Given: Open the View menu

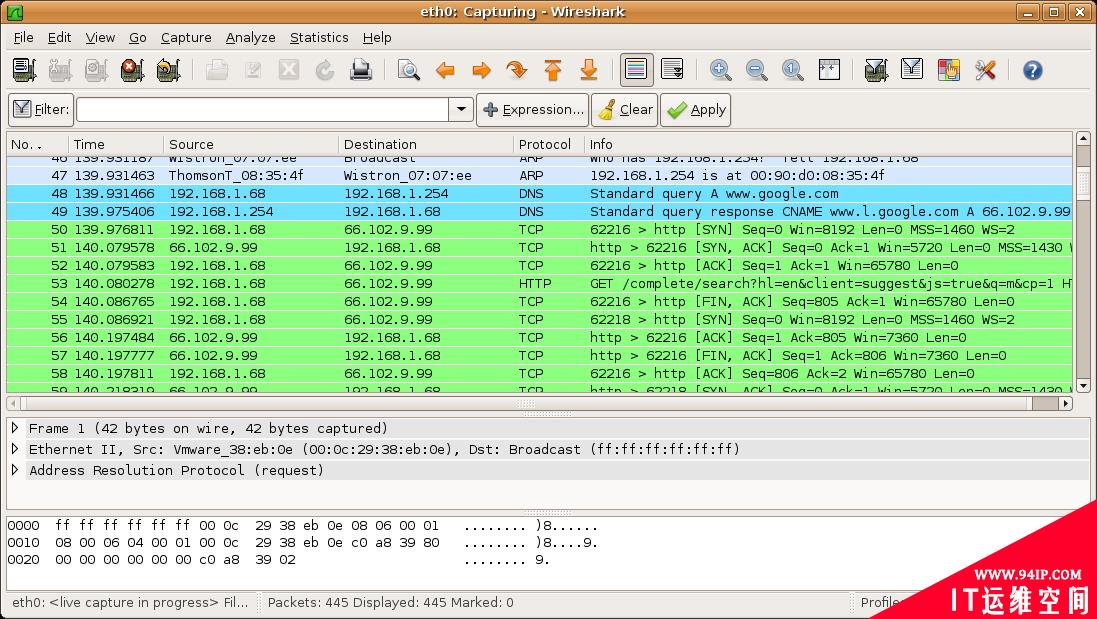Looking at the screenshot, I should (x=100, y=38).
